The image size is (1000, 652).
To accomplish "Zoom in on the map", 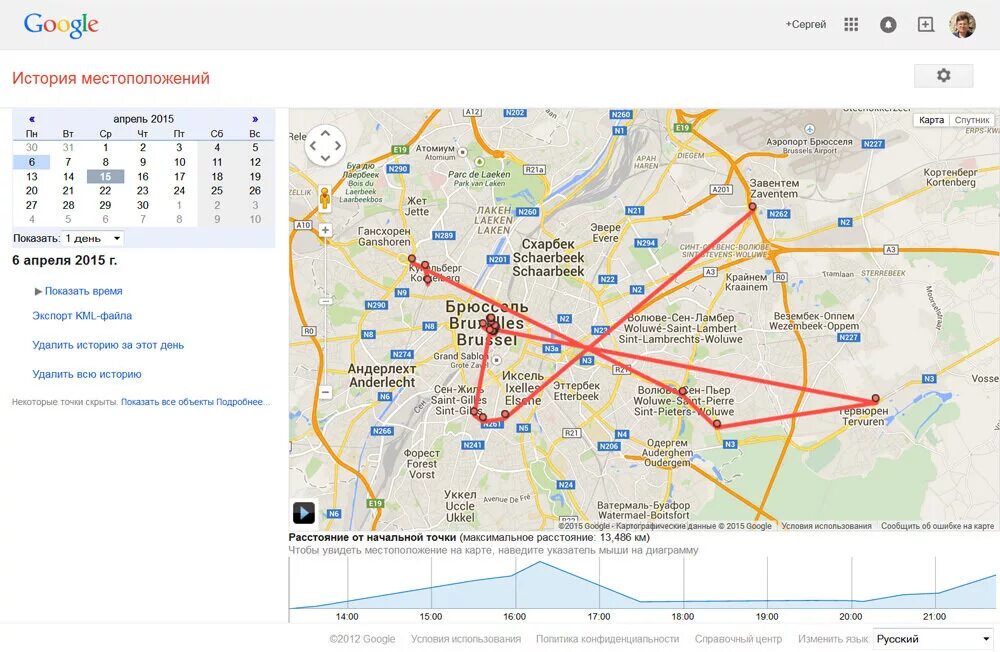I will 325,230.
